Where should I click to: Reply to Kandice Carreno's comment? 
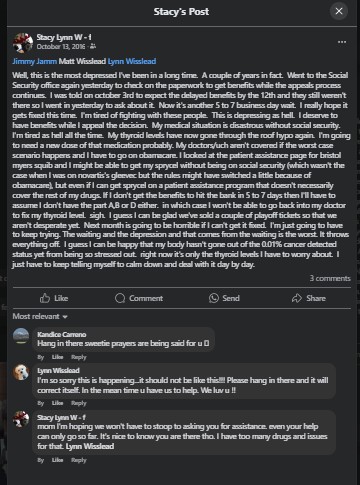(x=79, y=357)
